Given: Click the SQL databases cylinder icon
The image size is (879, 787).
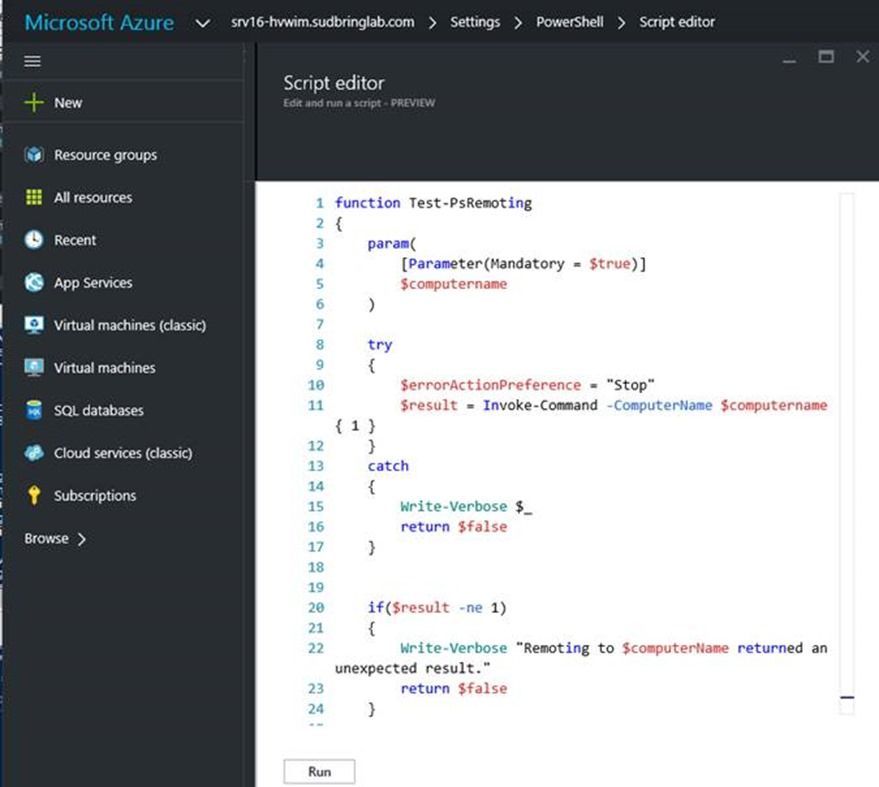Looking at the screenshot, I should pos(34,410).
